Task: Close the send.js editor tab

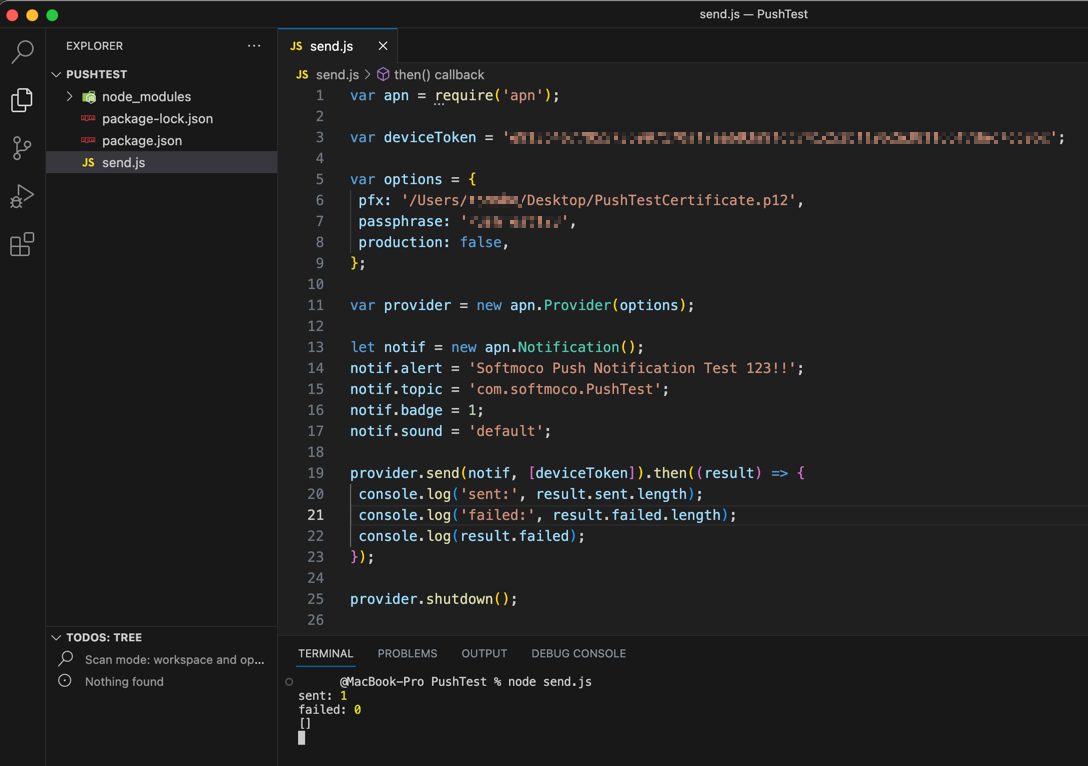Action: pyautogui.click(x=383, y=46)
